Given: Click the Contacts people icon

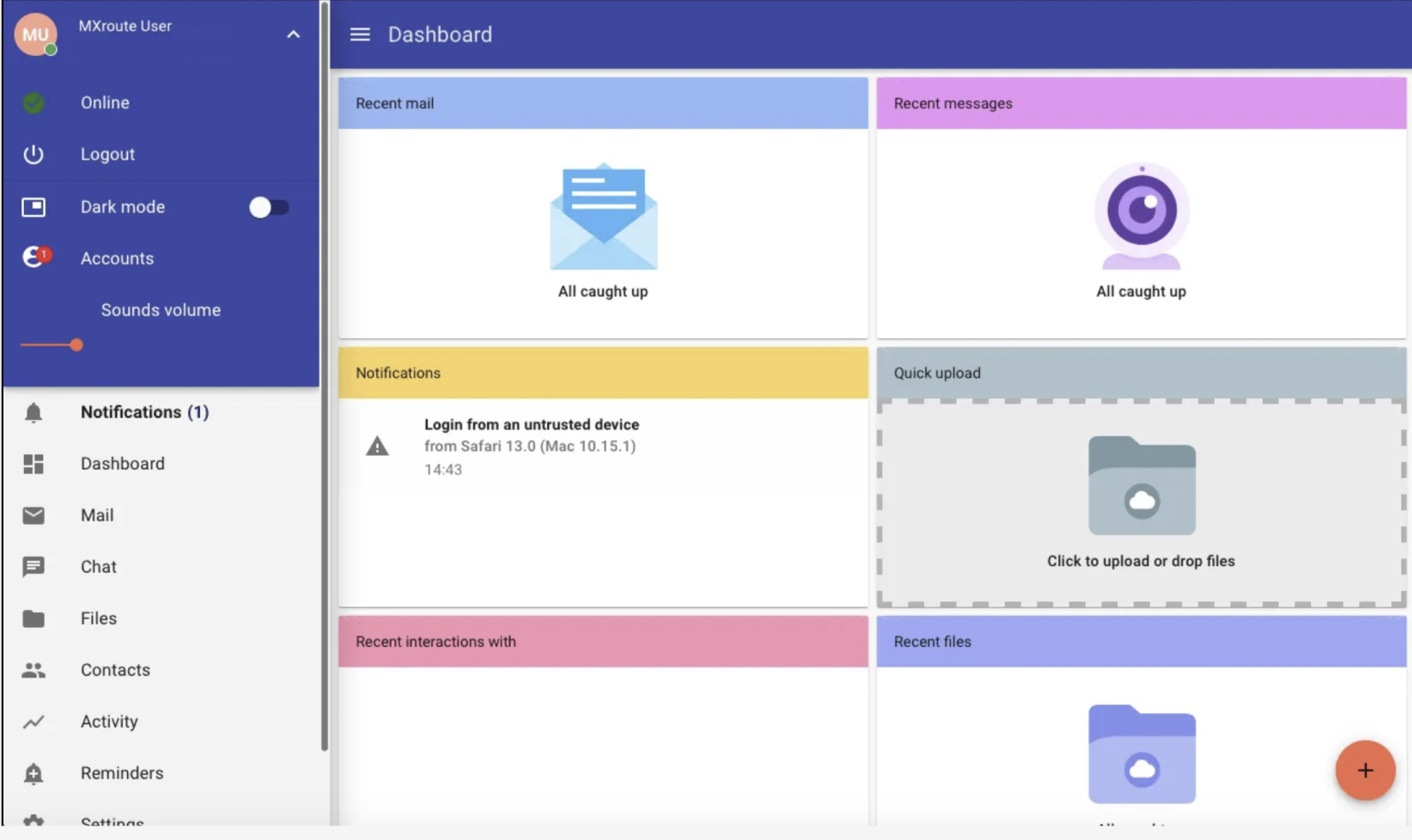Looking at the screenshot, I should (33, 670).
